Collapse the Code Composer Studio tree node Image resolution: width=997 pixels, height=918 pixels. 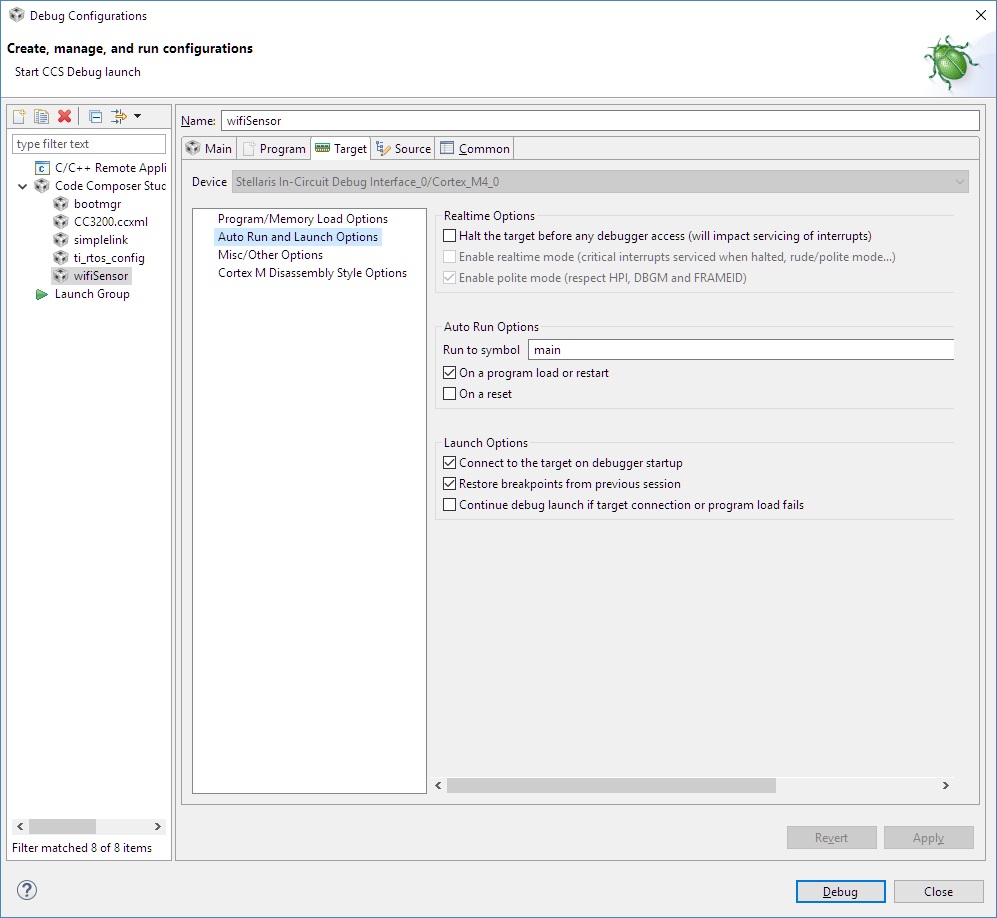[x=23, y=186]
